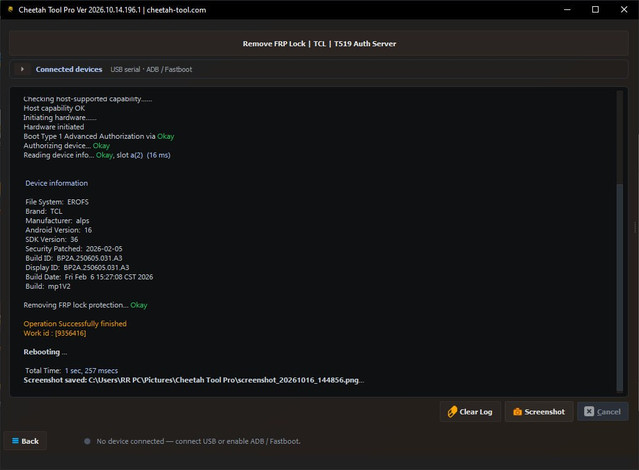The width and height of the screenshot is (639, 470).
Task: Close the Cheetah Tool Pro window
Action: (624, 9)
